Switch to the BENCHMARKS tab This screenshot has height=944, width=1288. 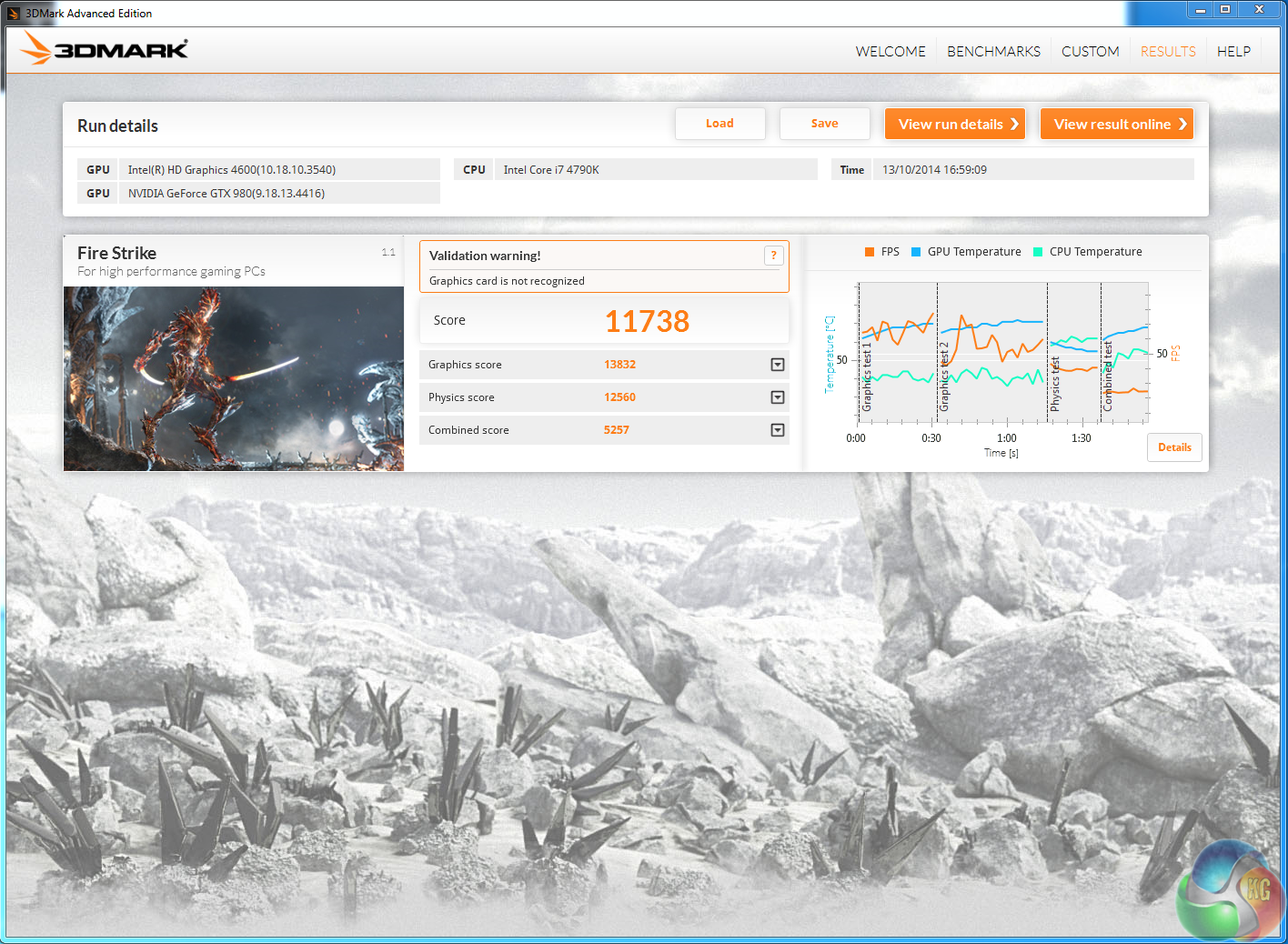(x=993, y=52)
